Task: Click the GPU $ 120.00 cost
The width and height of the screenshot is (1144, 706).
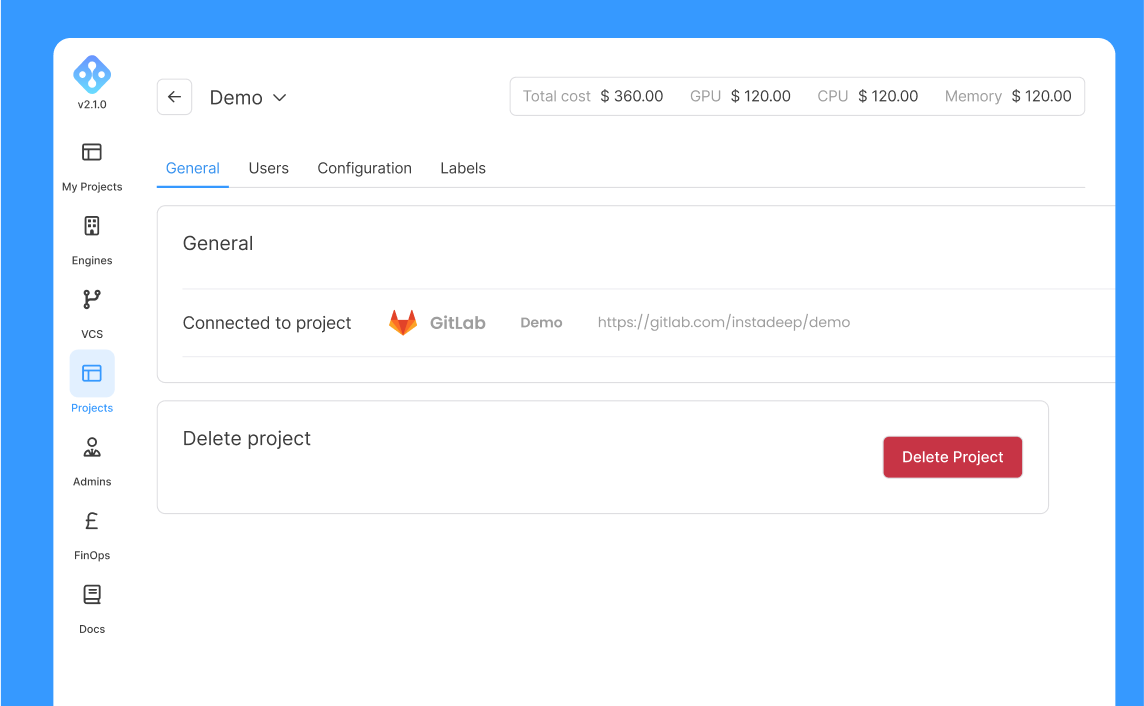Action: (x=761, y=96)
